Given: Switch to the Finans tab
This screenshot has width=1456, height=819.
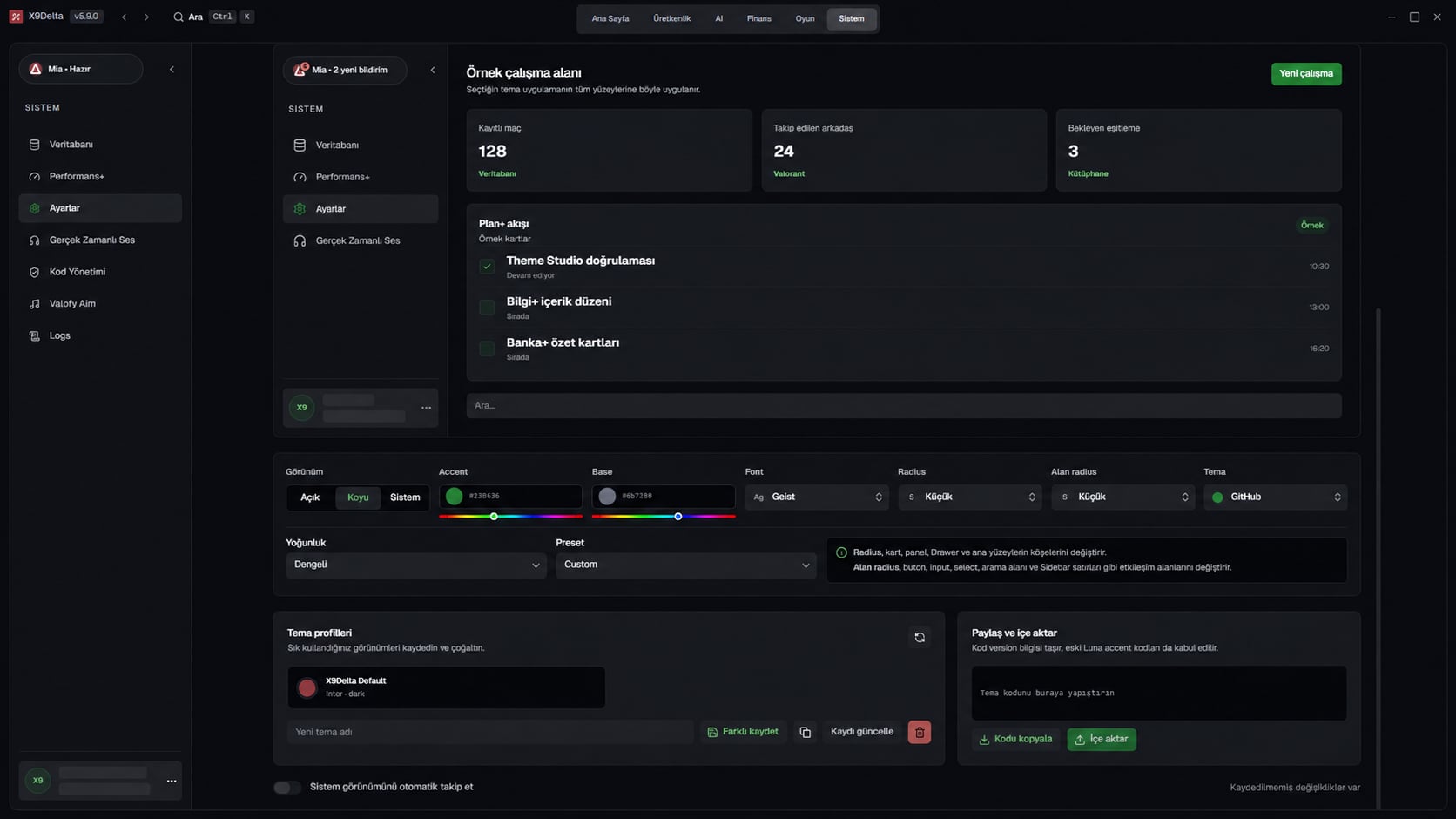Looking at the screenshot, I should pos(758,18).
